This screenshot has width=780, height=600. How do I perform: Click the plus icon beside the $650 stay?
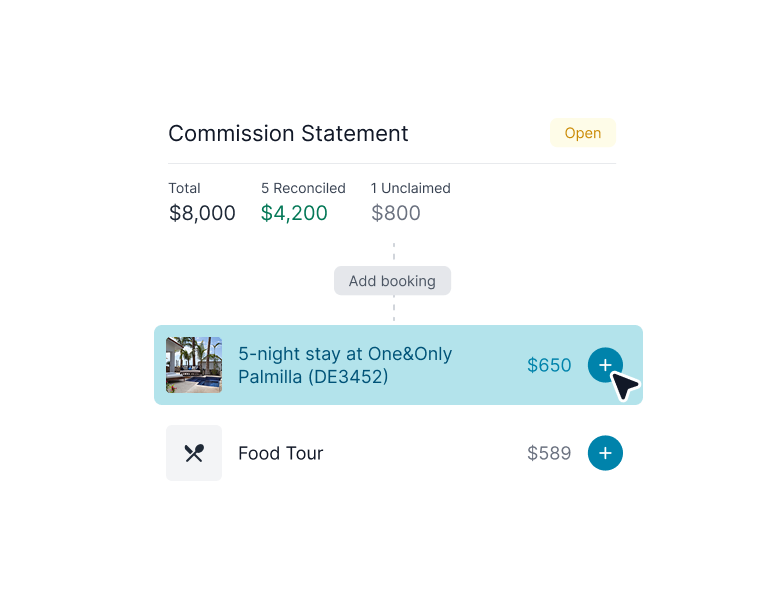coord(604,365)
